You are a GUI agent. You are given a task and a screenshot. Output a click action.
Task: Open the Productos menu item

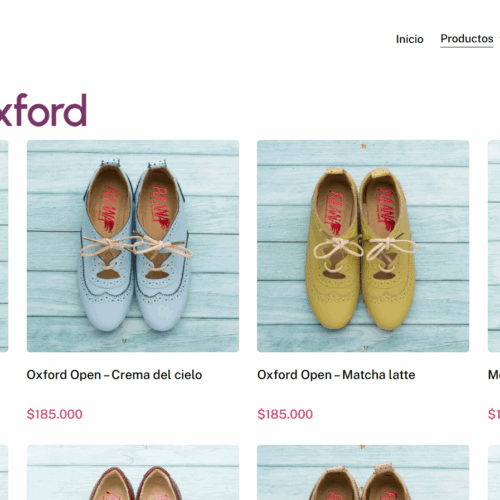pos(467,39)
